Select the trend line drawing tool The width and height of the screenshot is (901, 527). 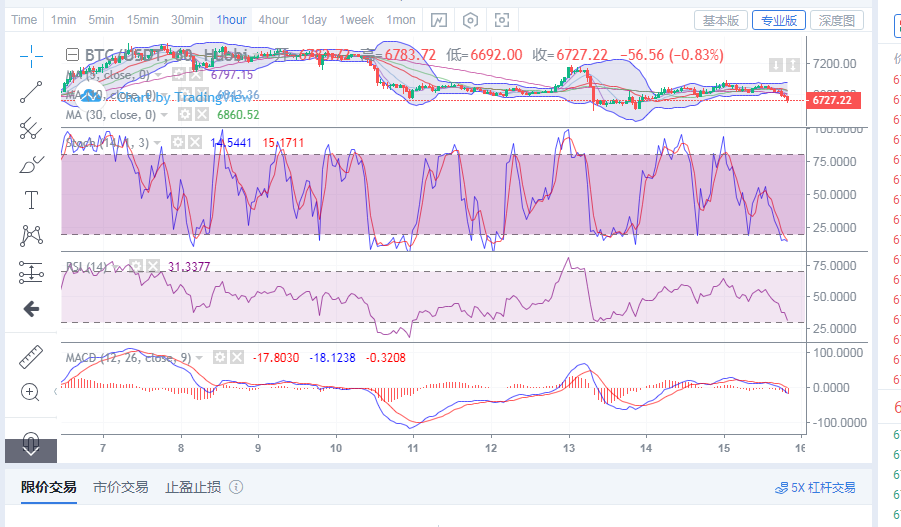pyautogui.click(x=31, y=92)
